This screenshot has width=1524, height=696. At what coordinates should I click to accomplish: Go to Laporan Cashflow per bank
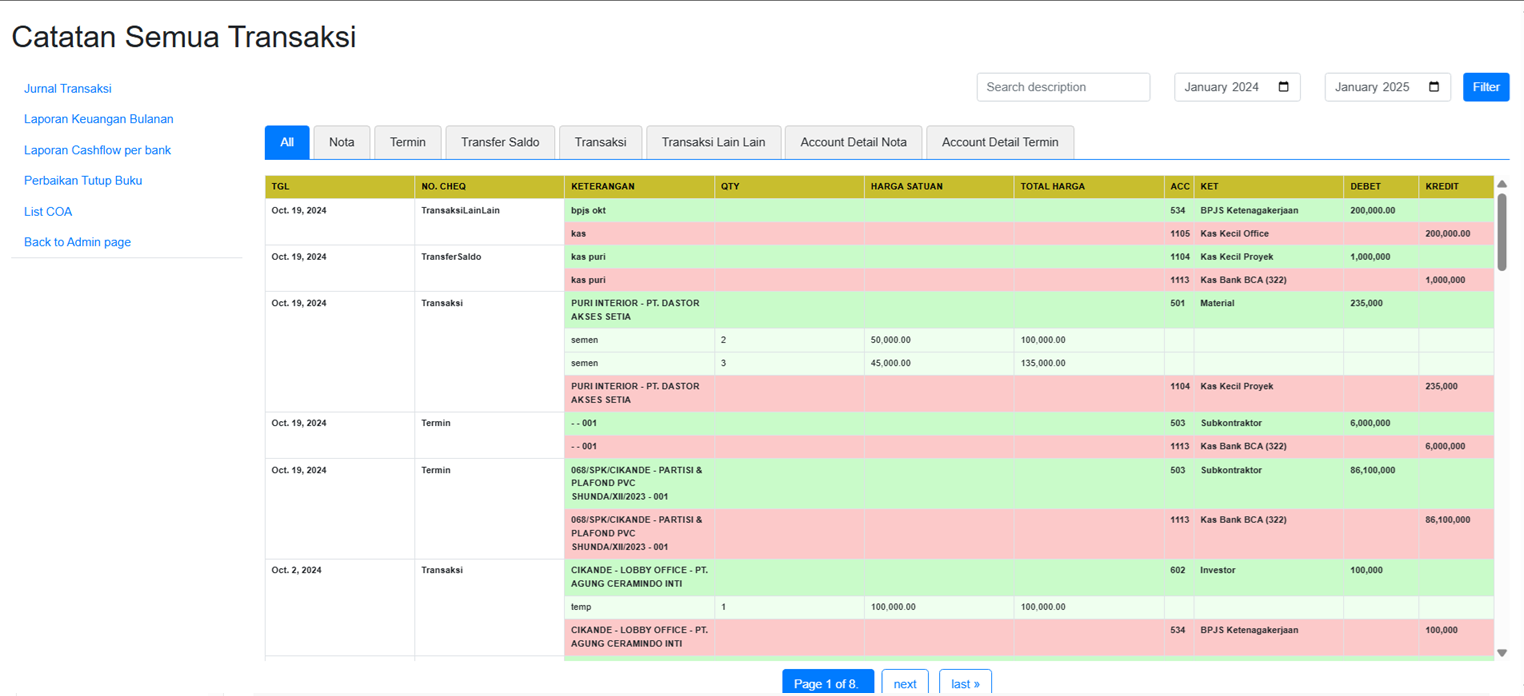point(98,150)
